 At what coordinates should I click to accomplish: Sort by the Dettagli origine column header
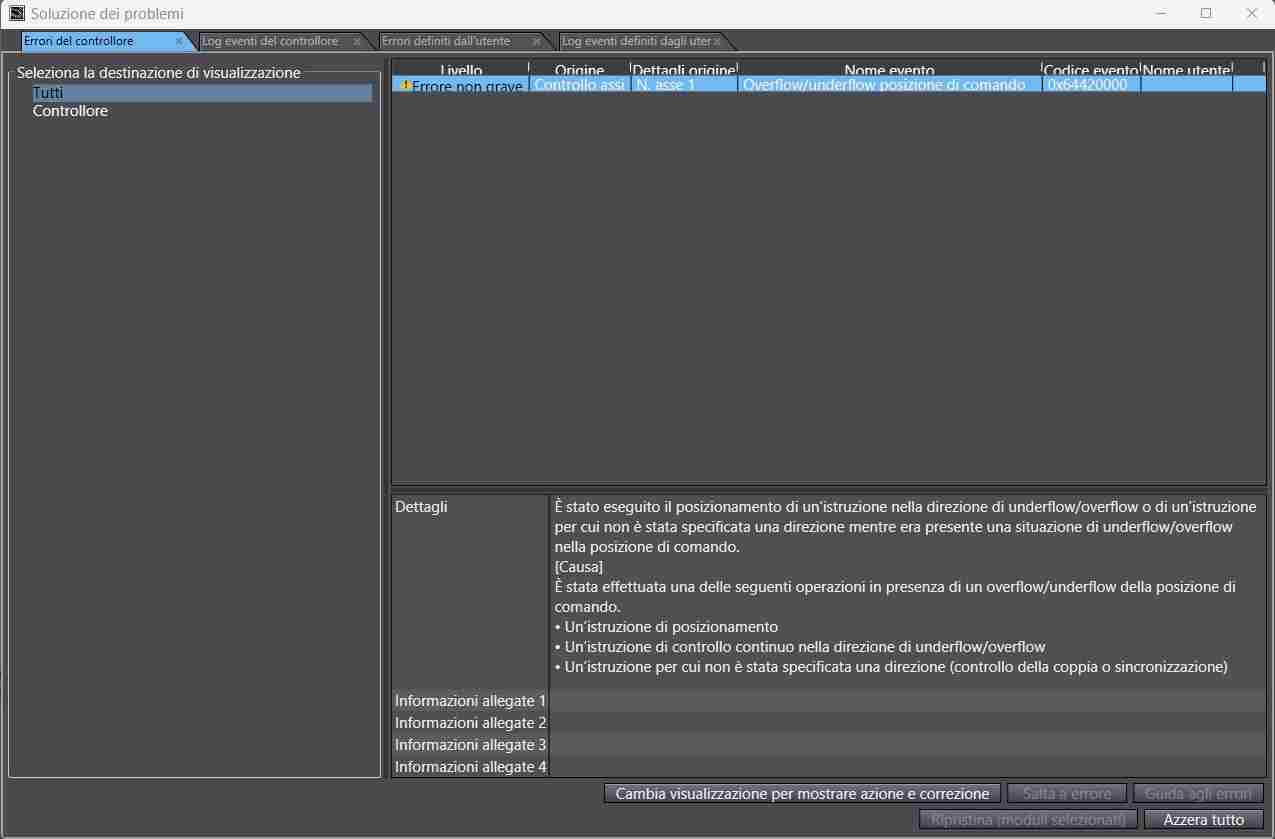pyautogui.click(x=684, y=70)
